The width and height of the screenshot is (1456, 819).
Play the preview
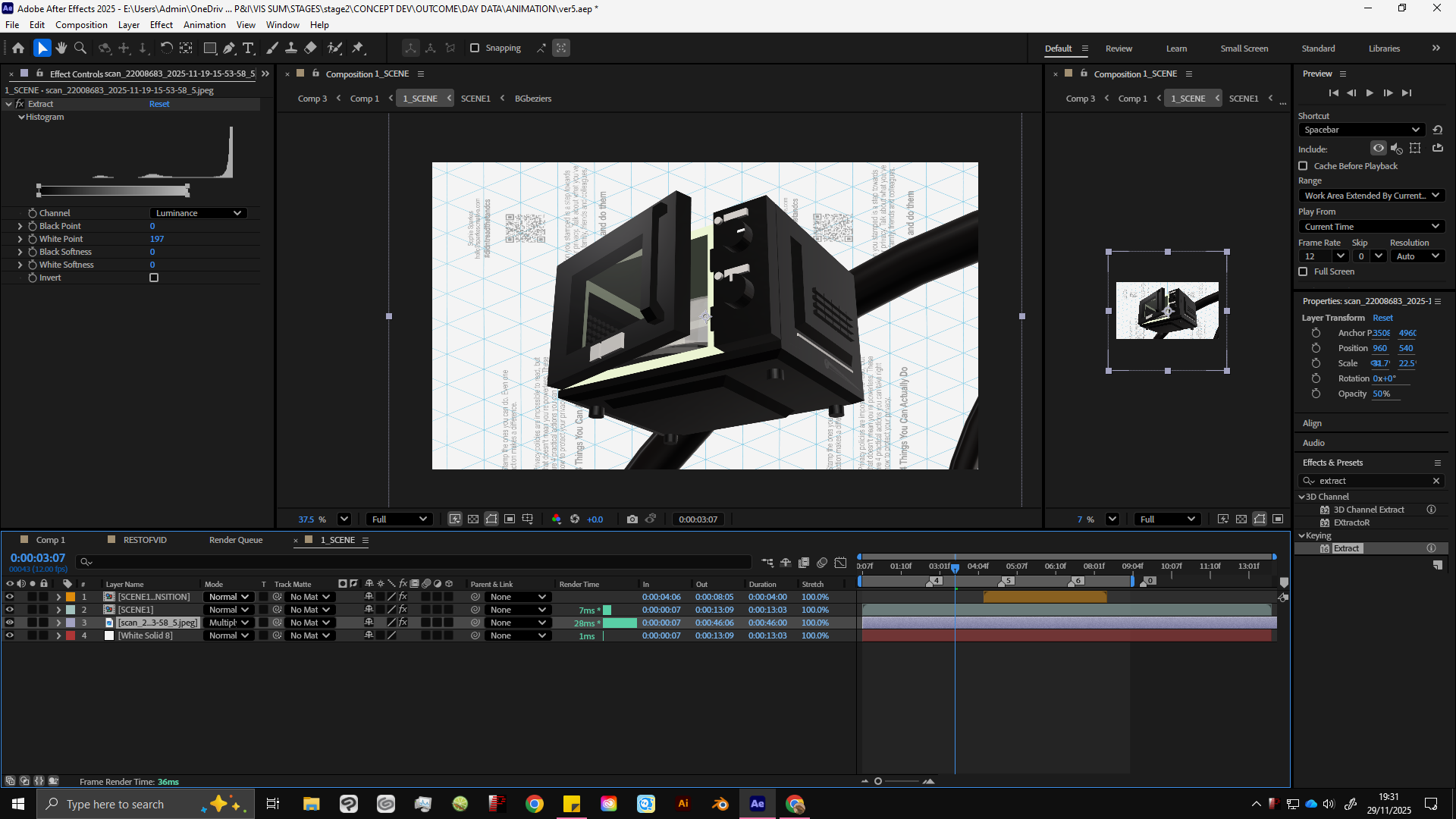pyautogui.click(x=1370, y=93)
